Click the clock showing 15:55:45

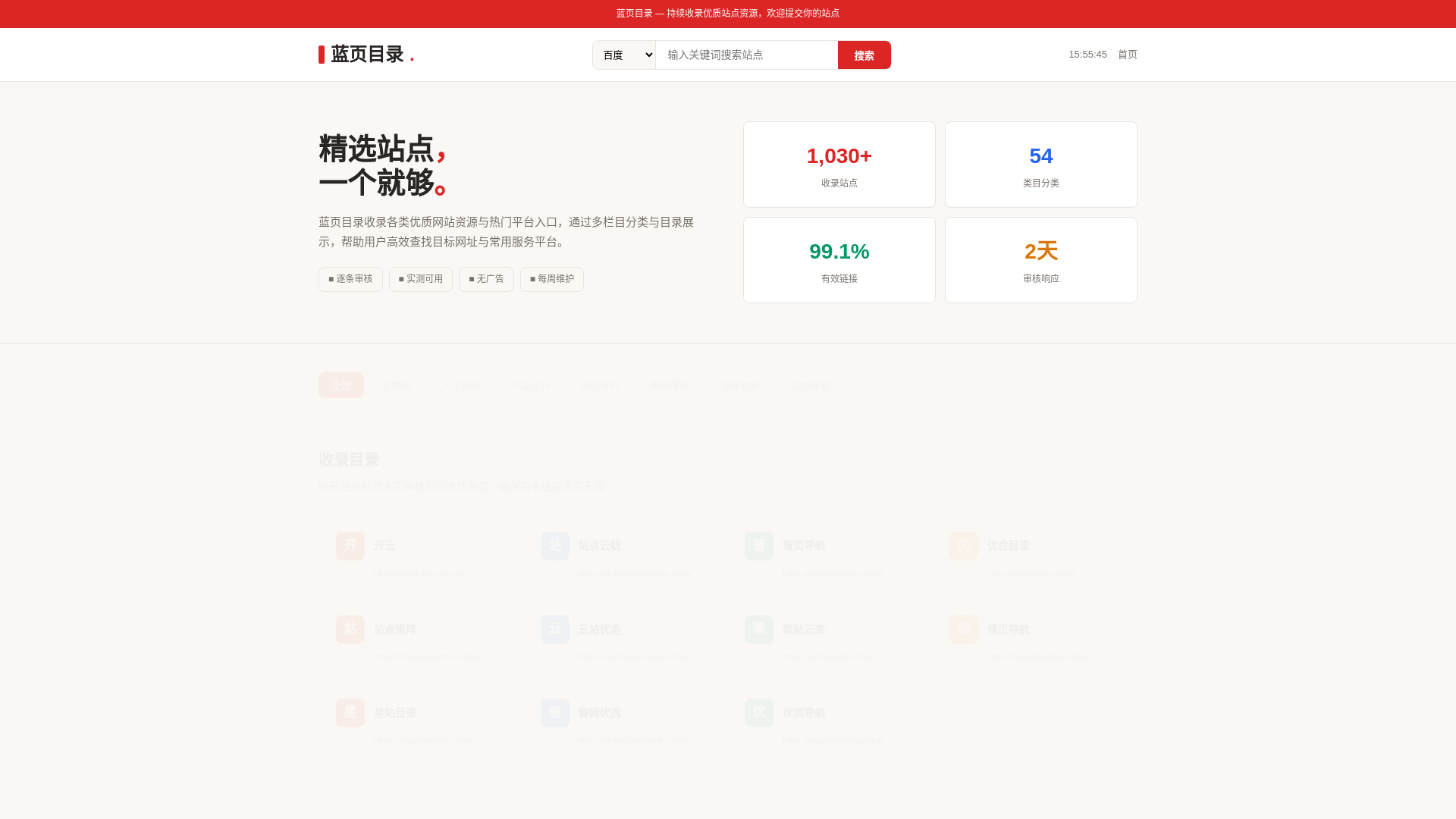coord(1087,55)
